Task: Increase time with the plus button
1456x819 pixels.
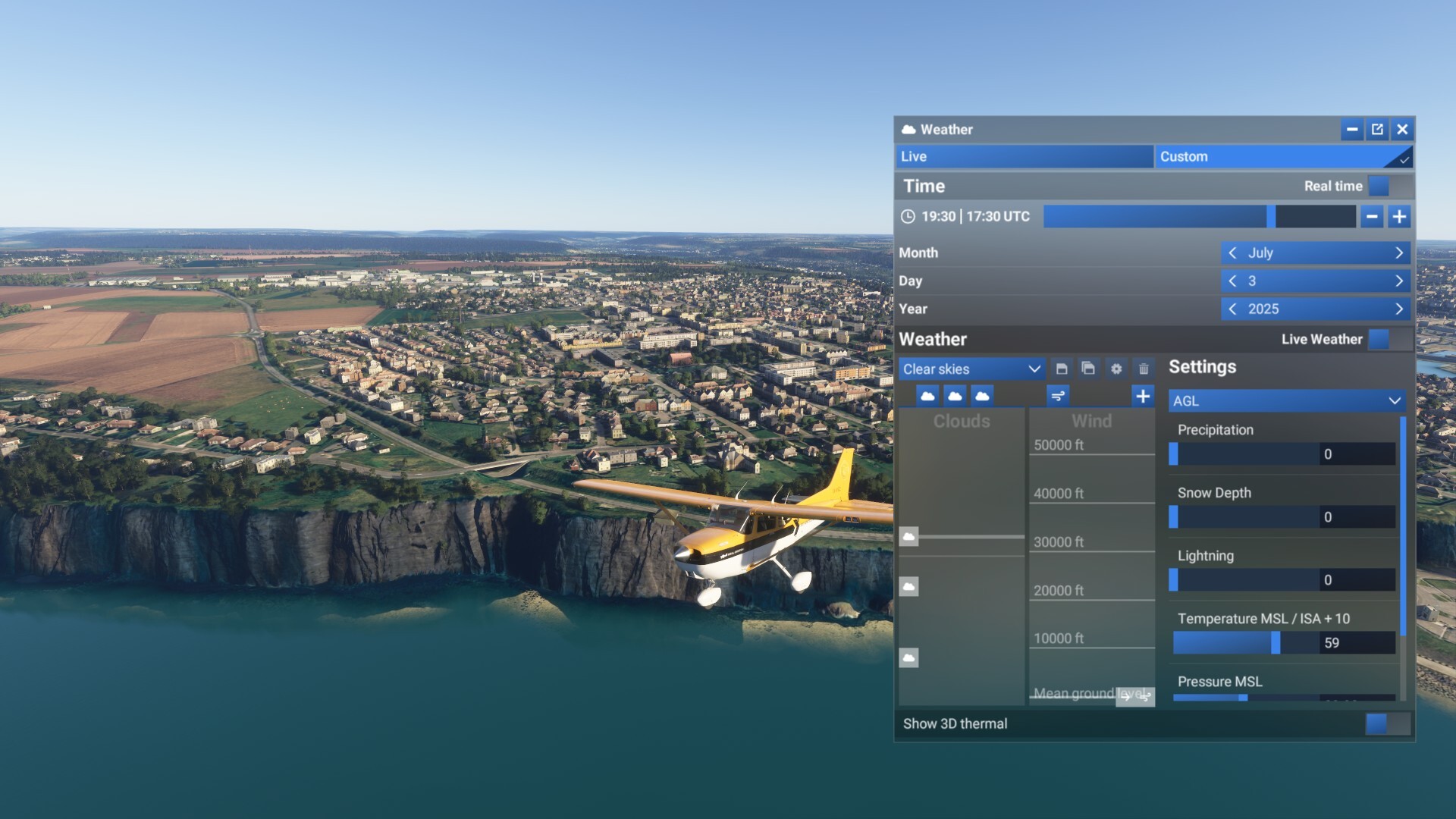Action: point(1399,217)
